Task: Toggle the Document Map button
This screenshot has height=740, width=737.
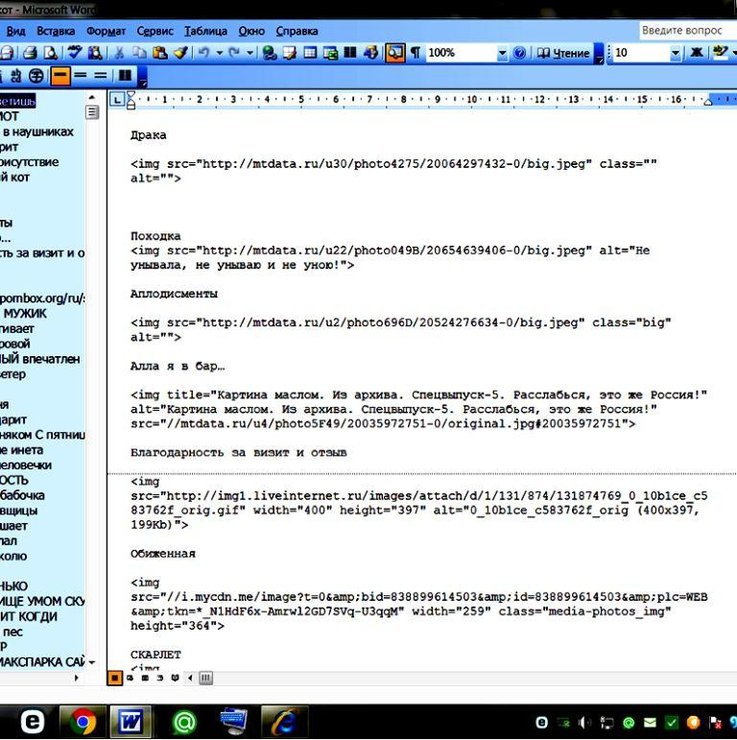Action: point(394,53)
